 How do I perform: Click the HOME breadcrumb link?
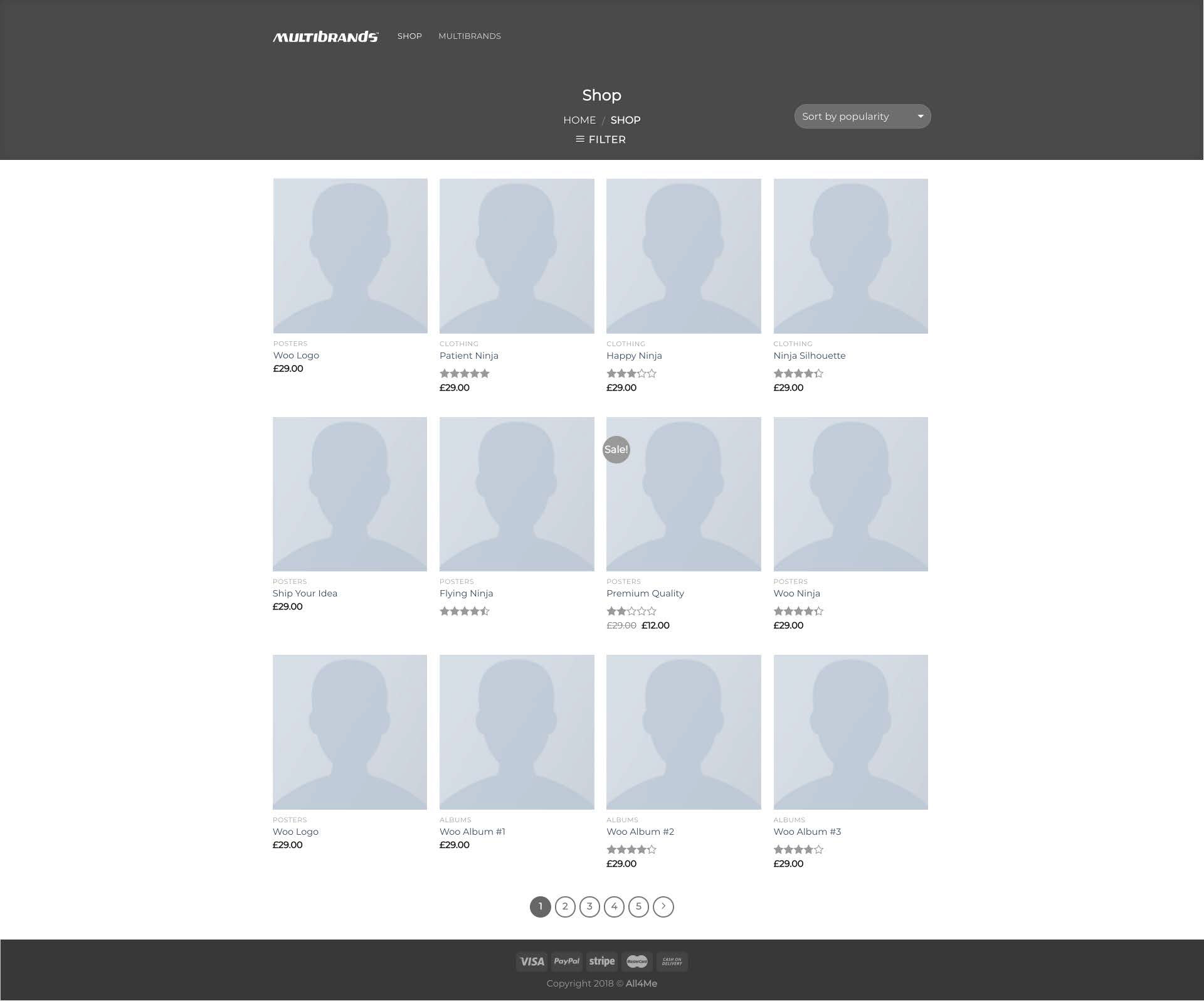(579, 120)
